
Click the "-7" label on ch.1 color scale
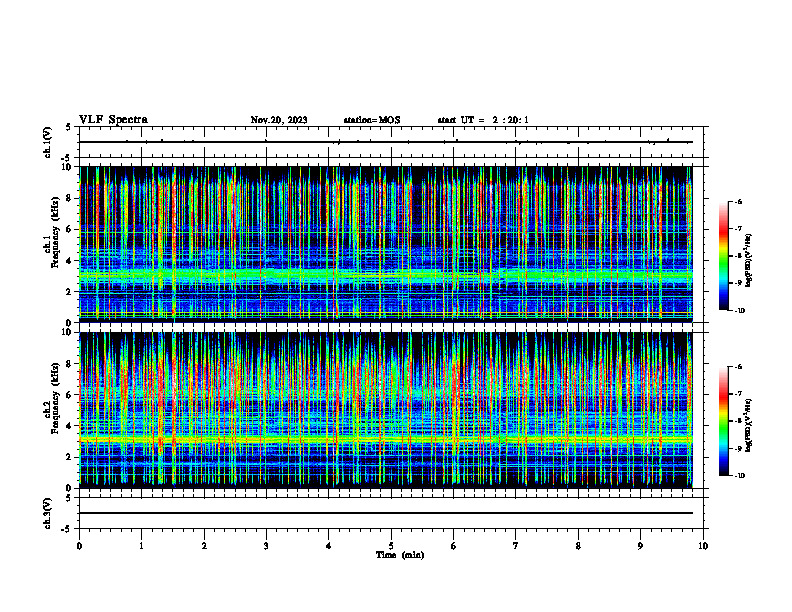point(738,229)
